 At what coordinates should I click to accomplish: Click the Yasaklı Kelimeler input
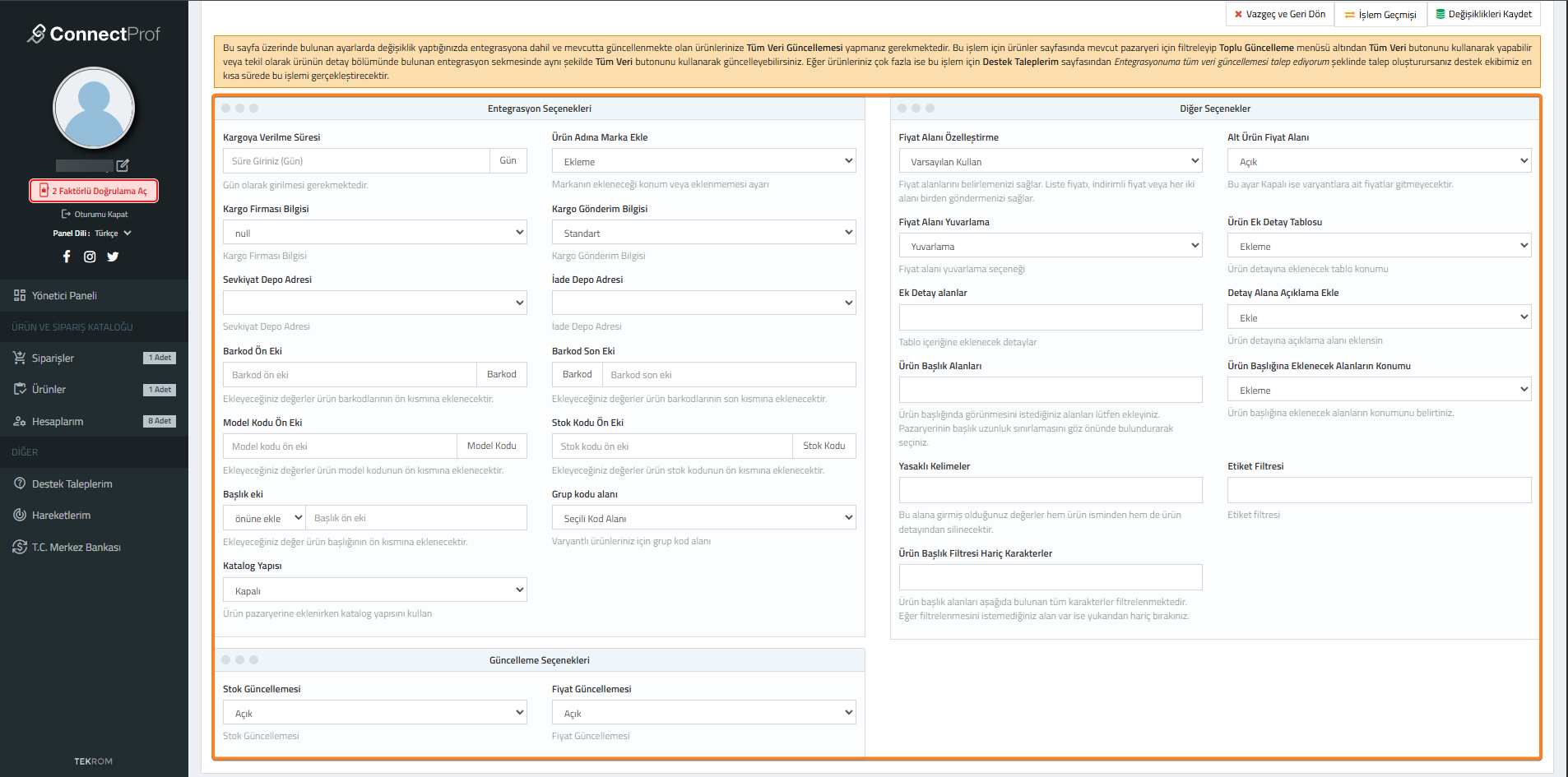tap(1051, 490)
